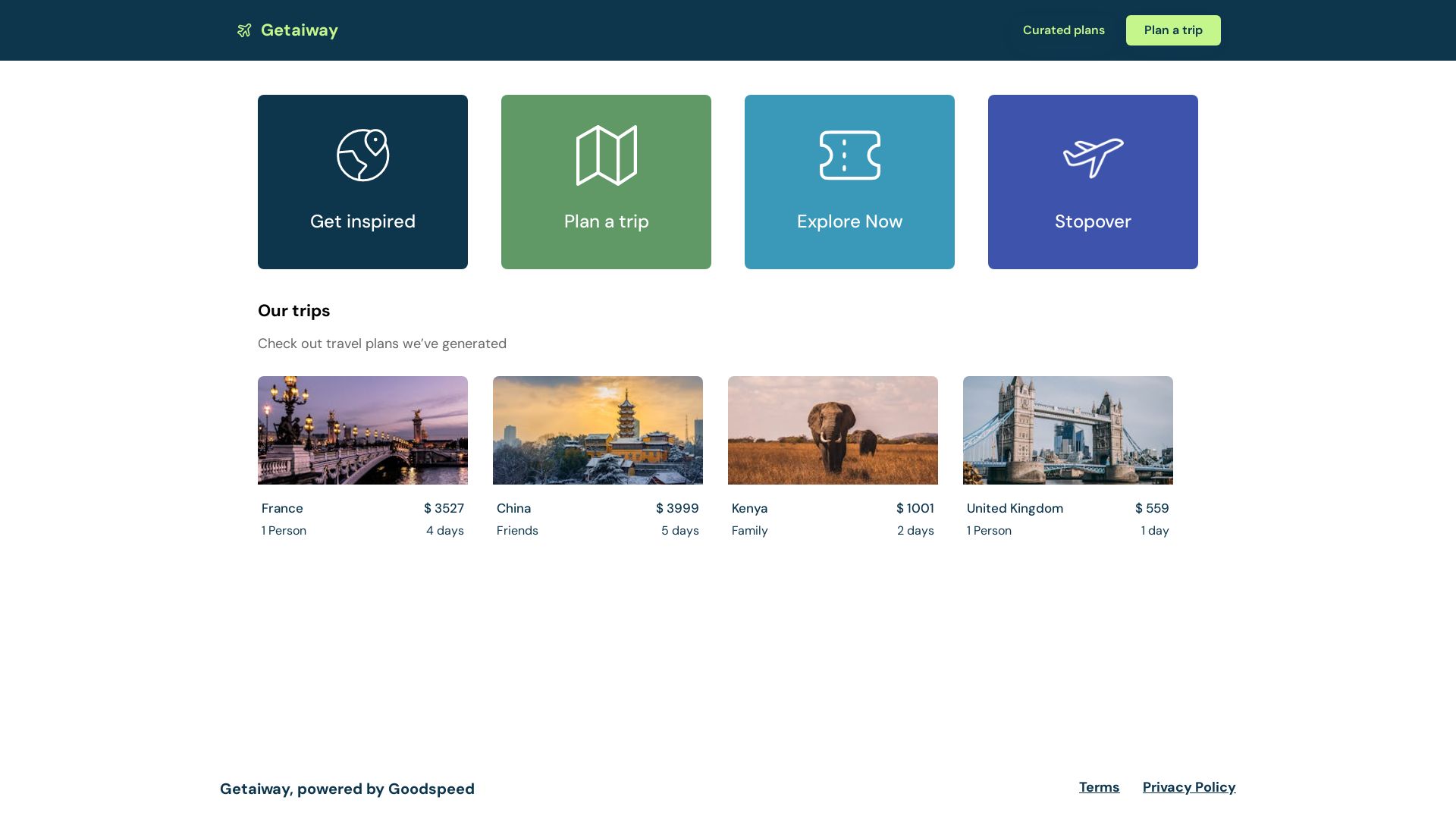Open the Explore Now card label
This screenshot has width=1456, height=819.
[x=849, y=221]
